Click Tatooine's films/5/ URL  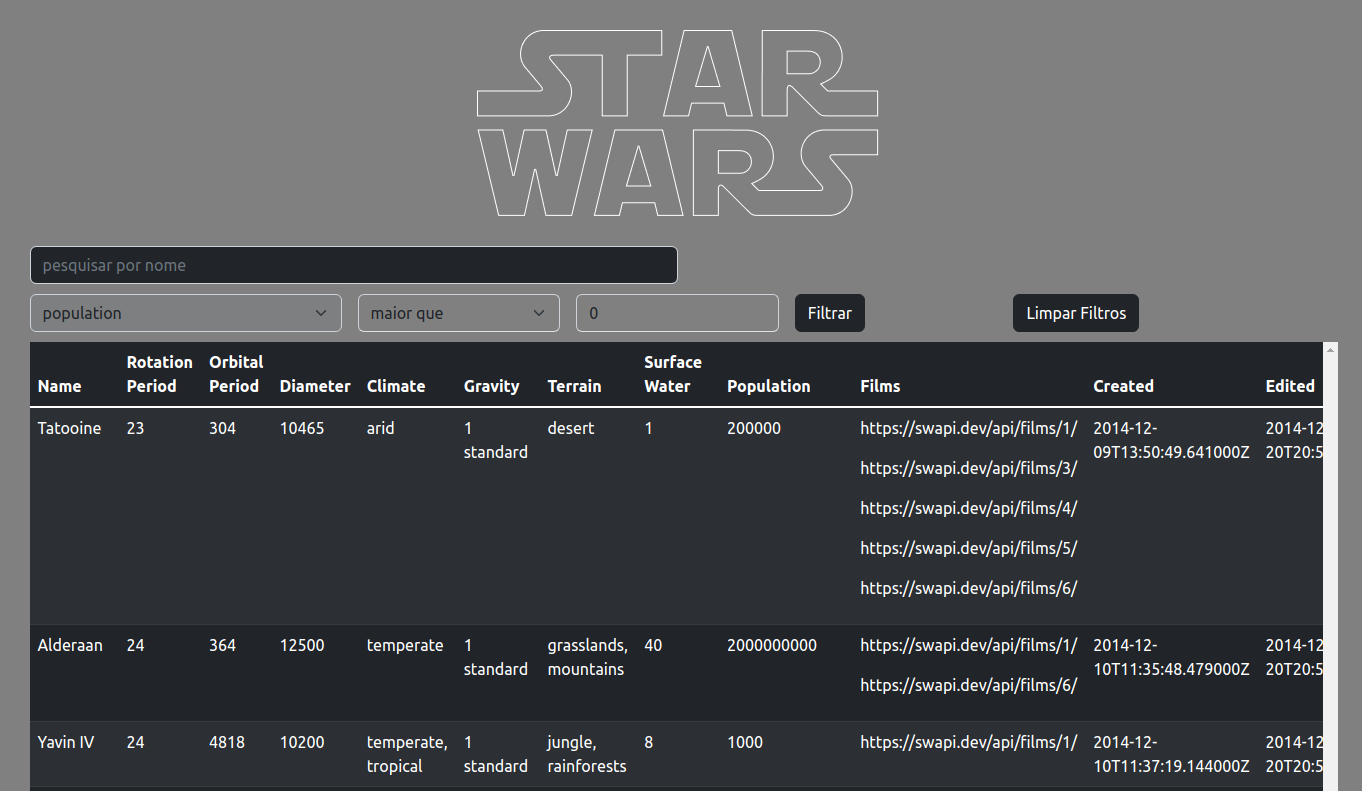coord(969,548)
